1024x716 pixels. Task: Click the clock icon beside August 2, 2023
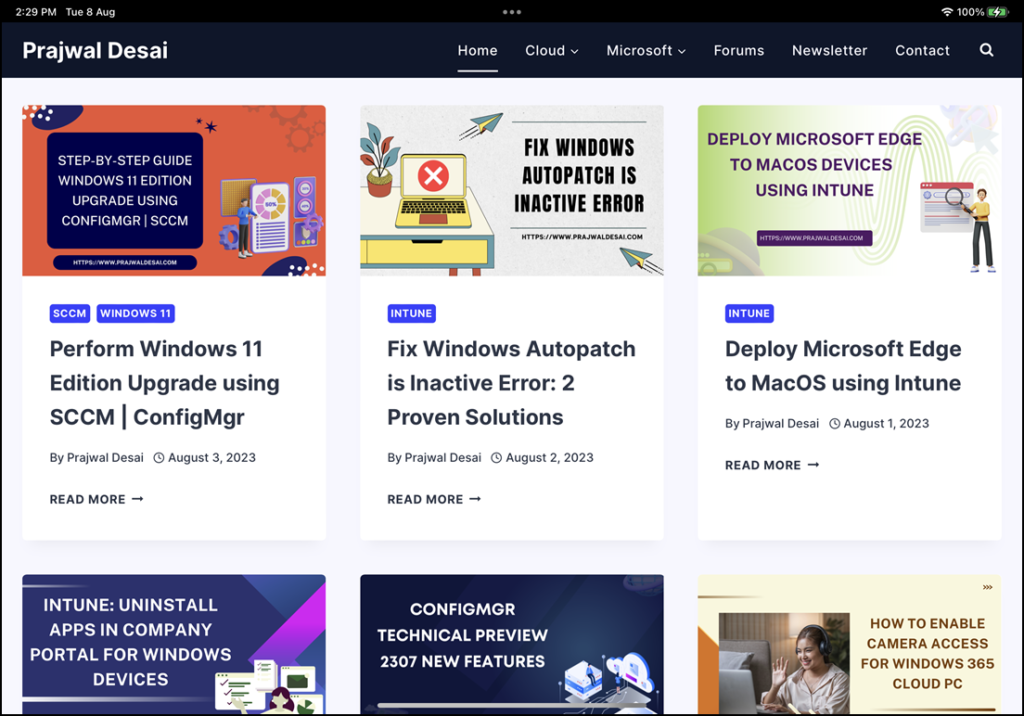click(x=496, y=458)
